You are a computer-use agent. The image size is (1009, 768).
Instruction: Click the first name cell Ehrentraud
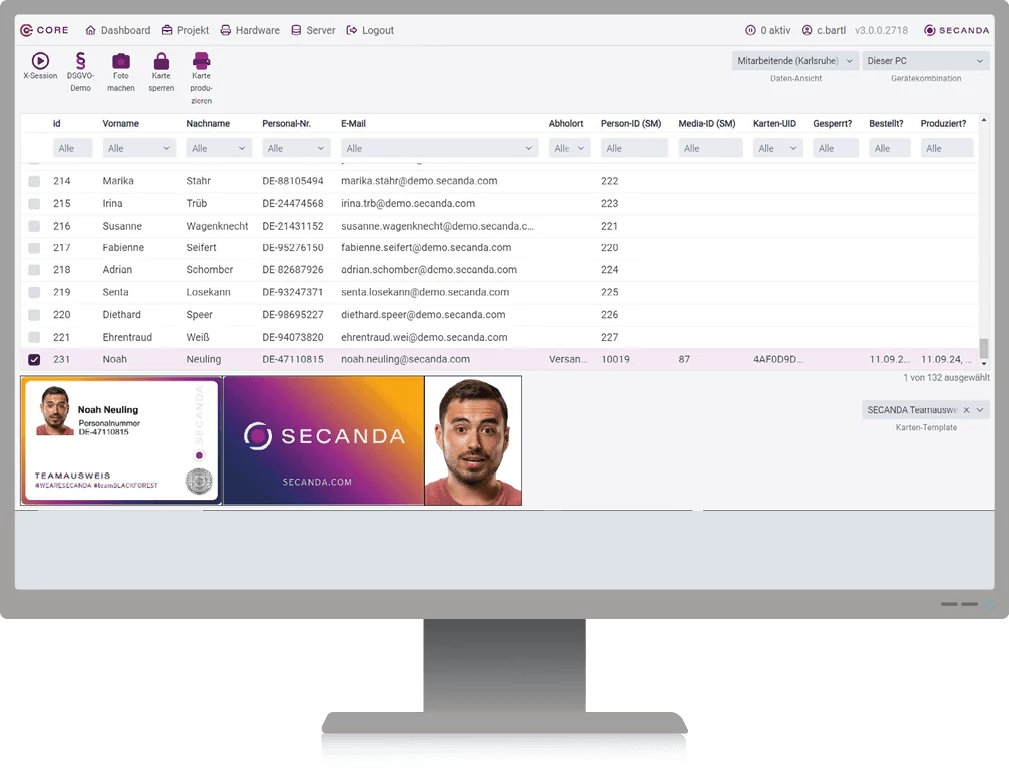pos(127,337)
